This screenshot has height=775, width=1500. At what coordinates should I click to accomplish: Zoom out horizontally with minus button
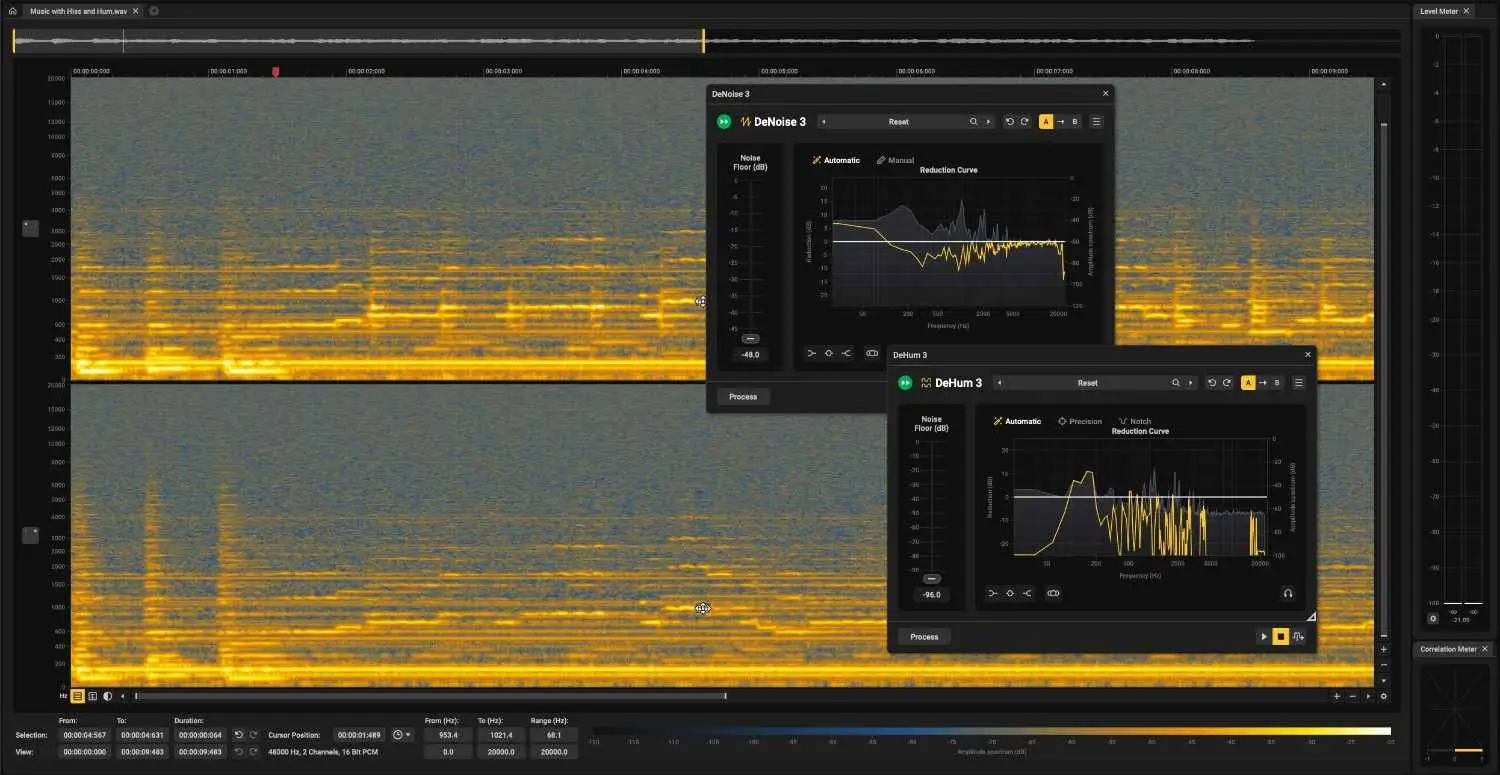click(1353, 696)
